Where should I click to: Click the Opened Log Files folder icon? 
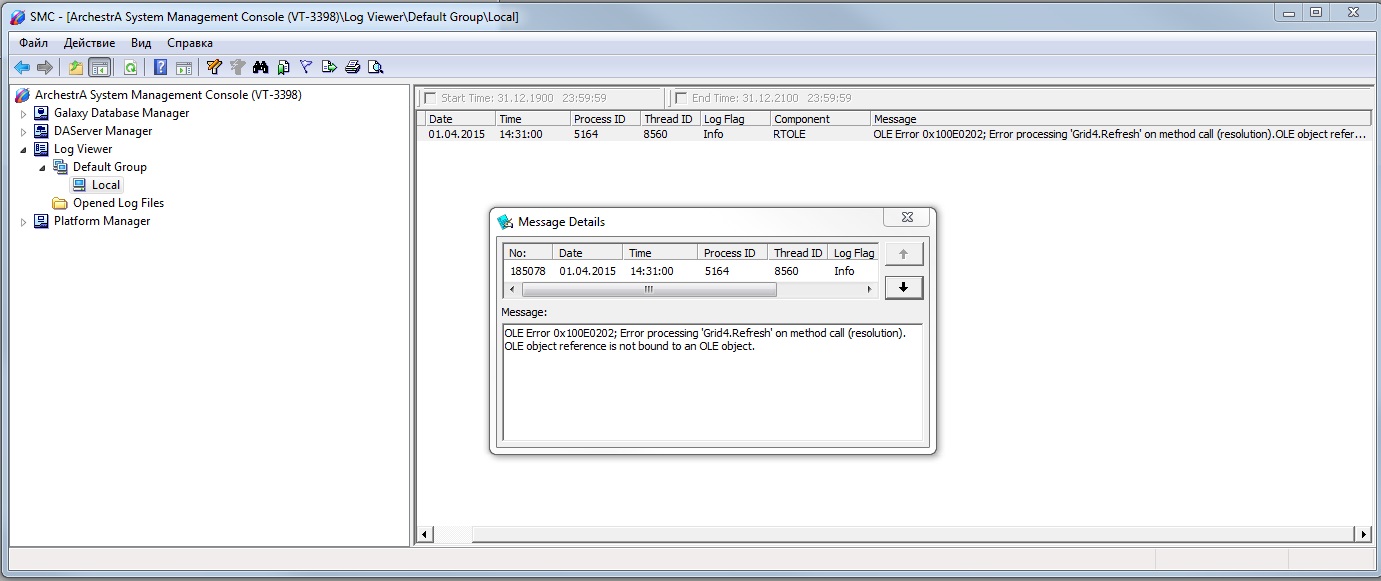click(x=60, y=203)
